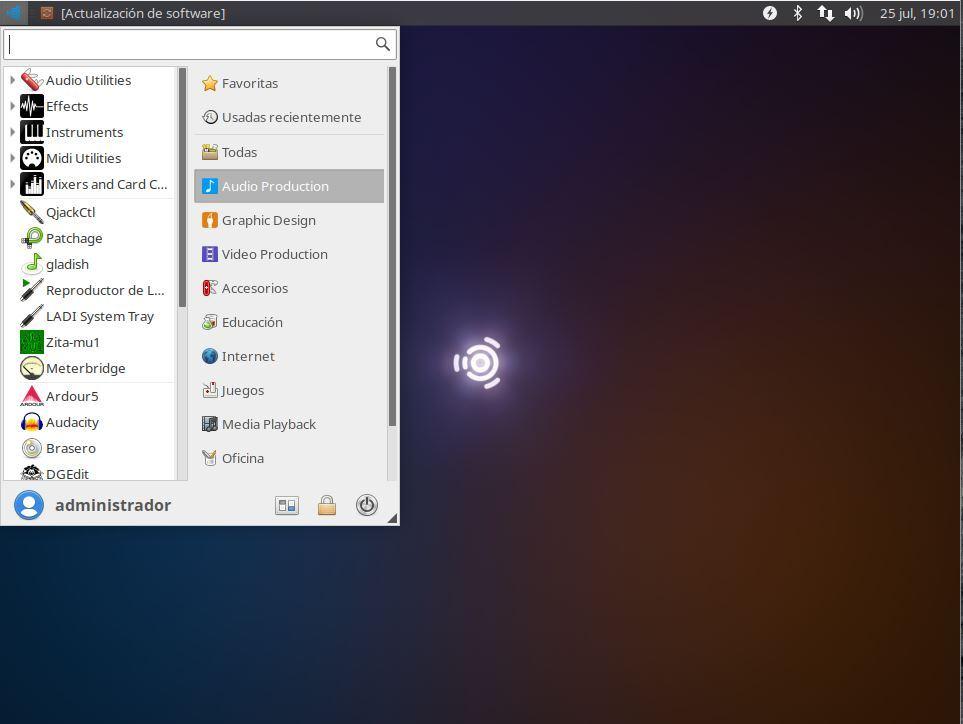Viewport: 963px width, 724px height.
Task: Open LADI System Tray
Action: [100, 316]
